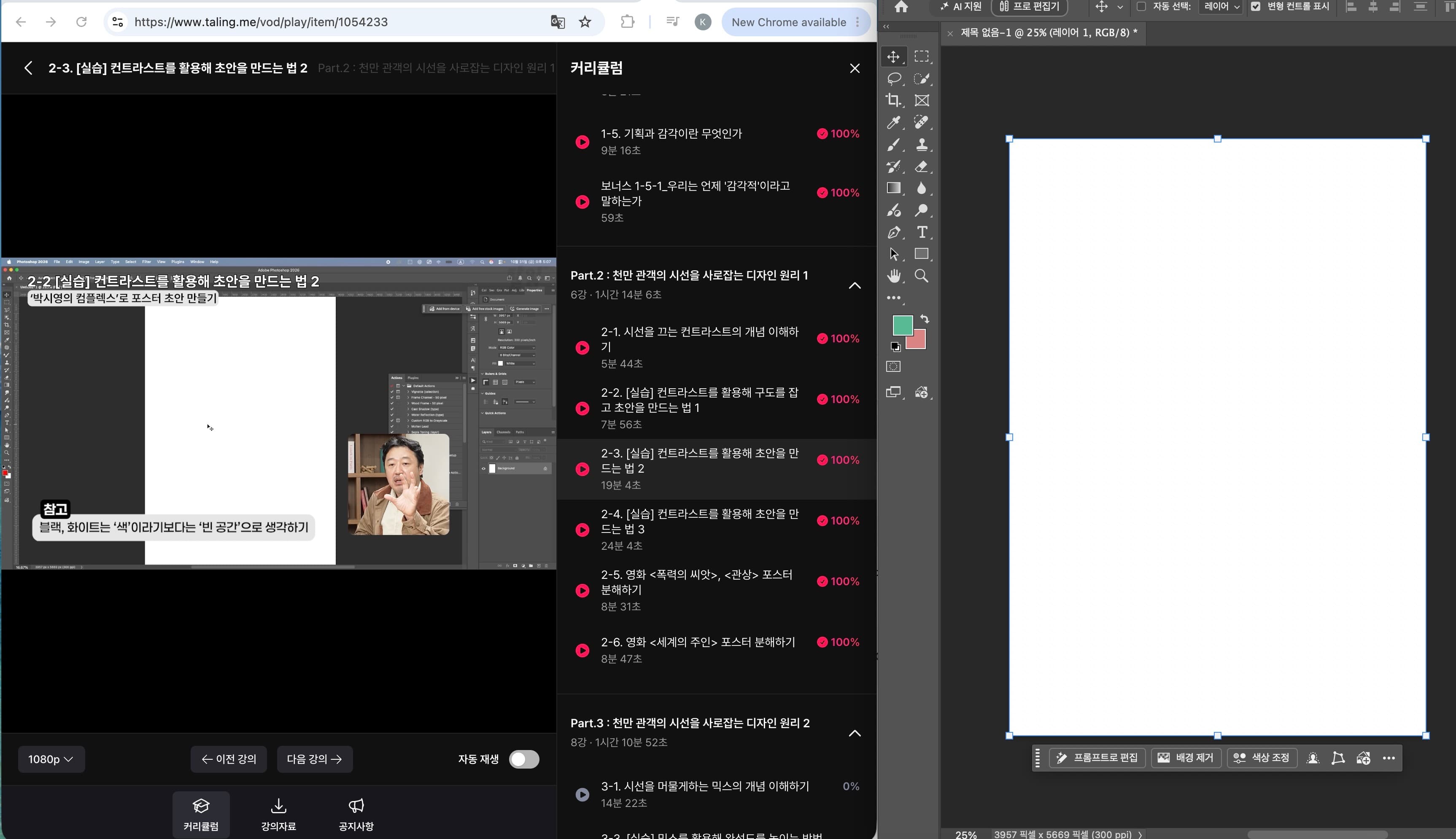Go to 이전 강의 lecture

click(x=228, y=759)
